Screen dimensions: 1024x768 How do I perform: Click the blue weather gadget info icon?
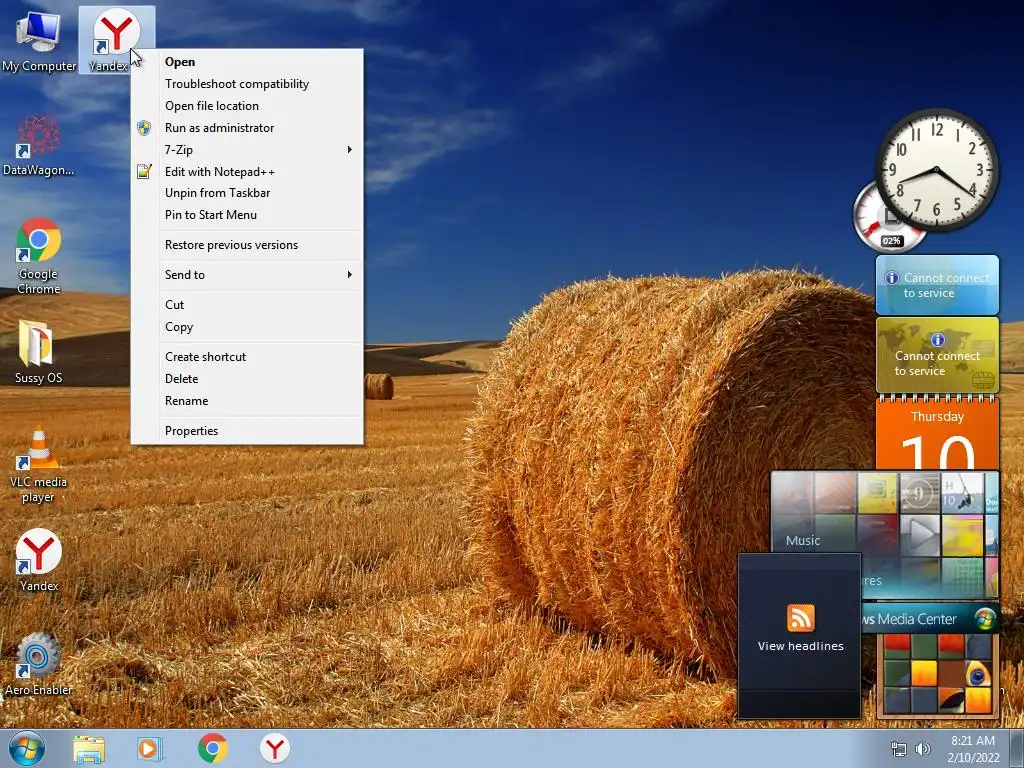click(892, 278)
